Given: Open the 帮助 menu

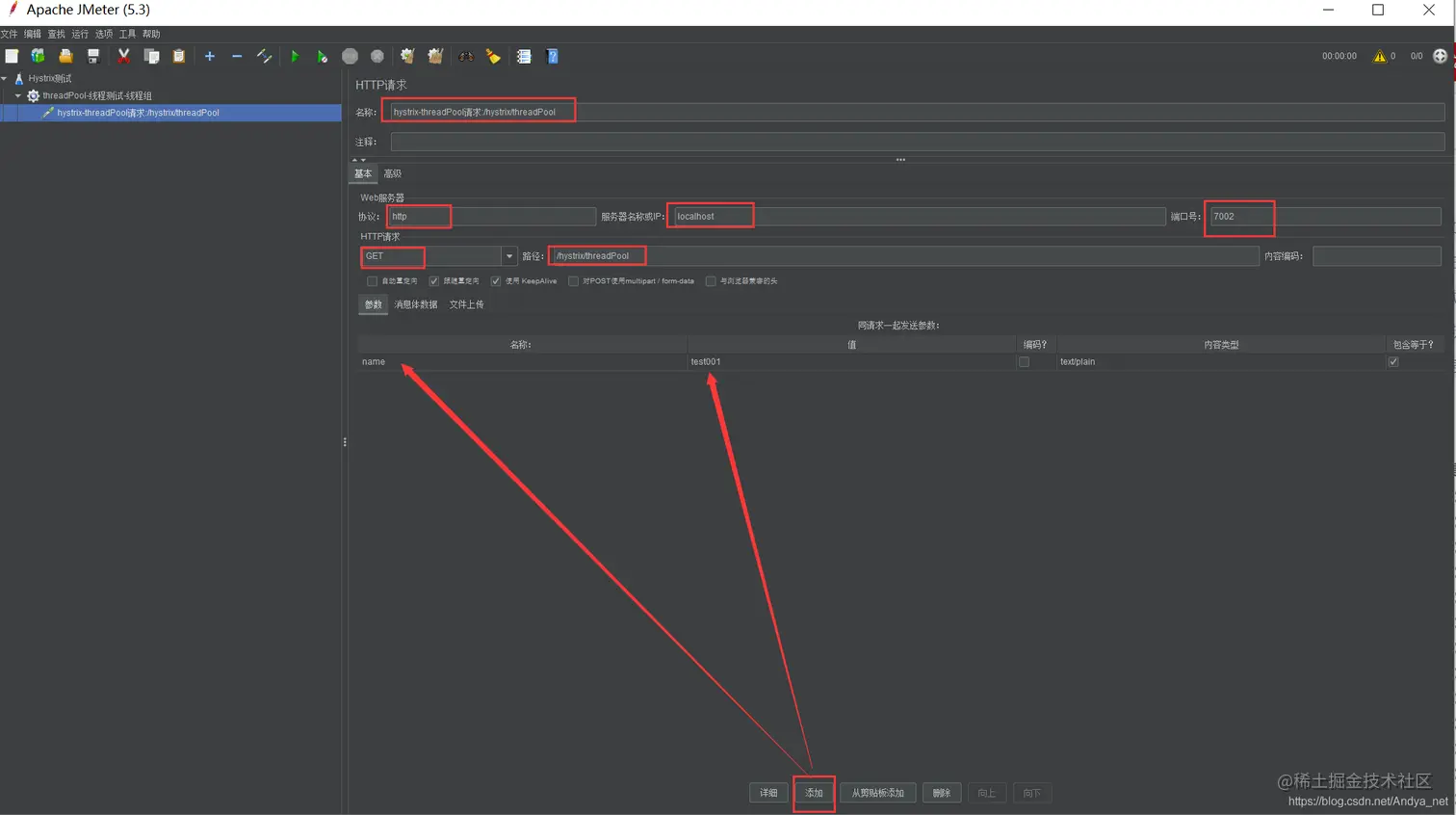Looking at the screenshot, I should [151, 34].
